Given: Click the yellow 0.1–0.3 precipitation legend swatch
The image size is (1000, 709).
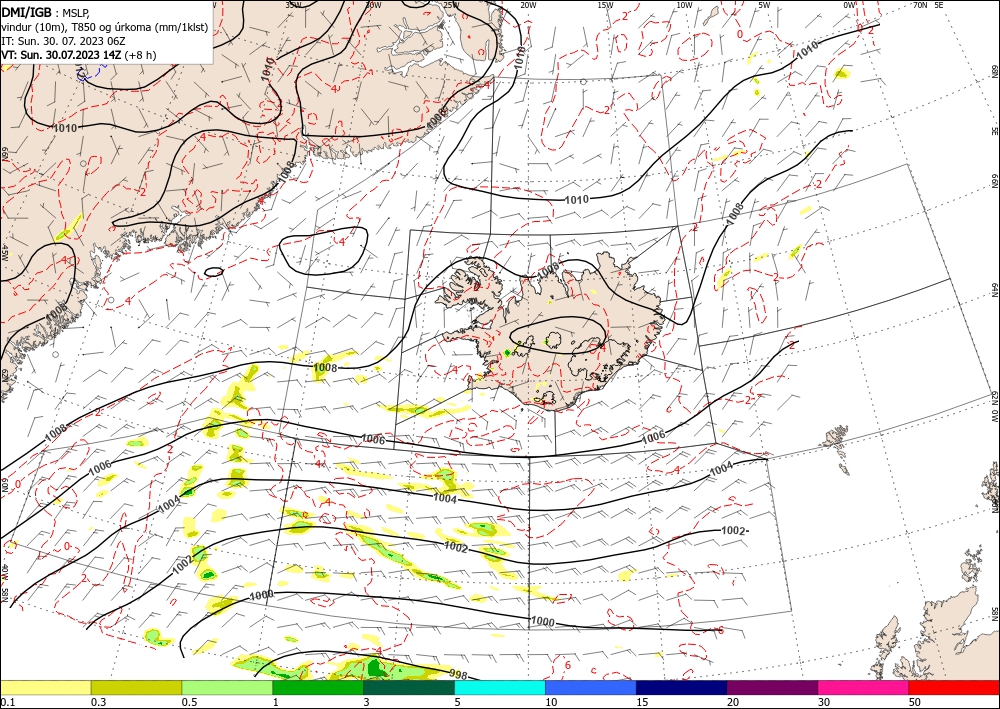Looking at the screenshot, I should (46, 687).
